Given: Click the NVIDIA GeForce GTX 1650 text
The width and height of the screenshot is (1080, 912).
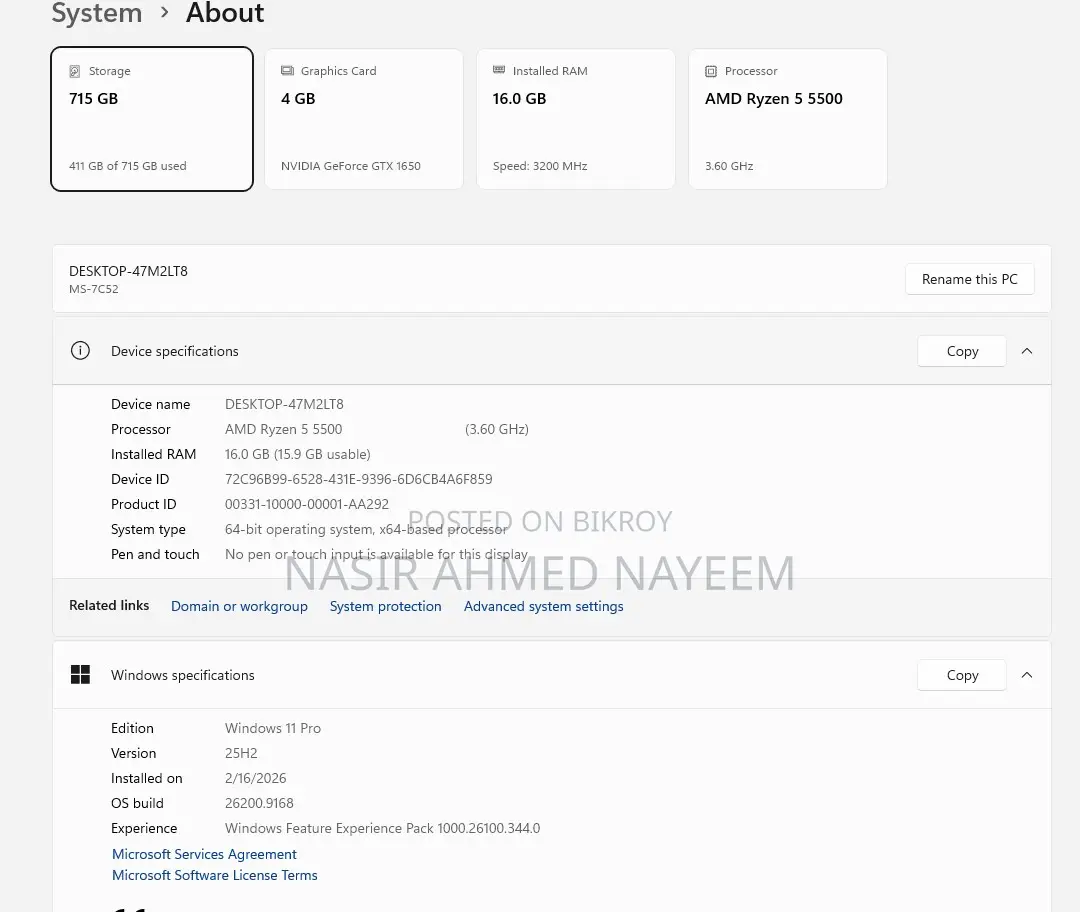Looking at the screenshot, I should point(351,166).
